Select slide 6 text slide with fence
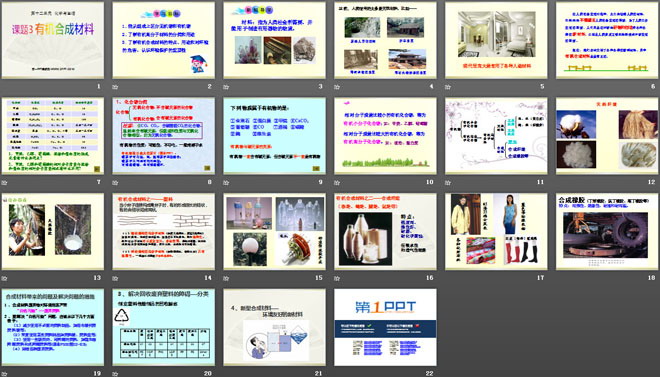This screenshot has height=377, width=660. 607,40
